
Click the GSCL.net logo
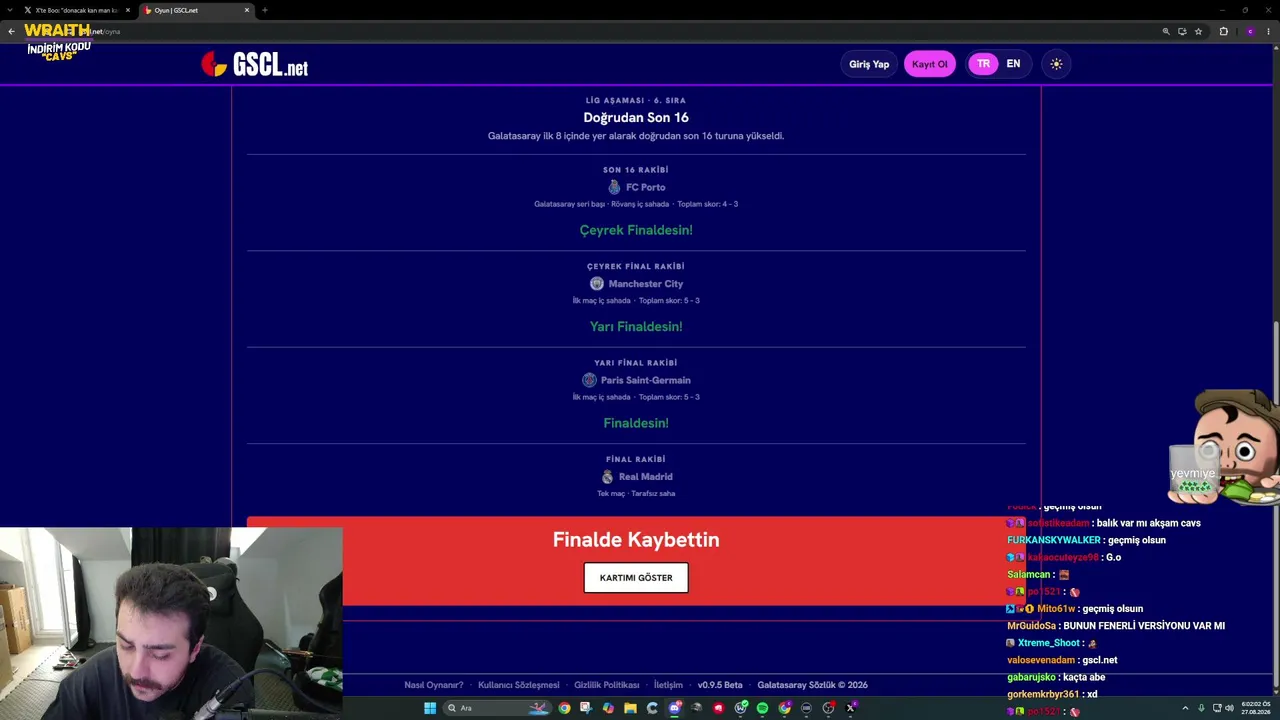[254, 65]
